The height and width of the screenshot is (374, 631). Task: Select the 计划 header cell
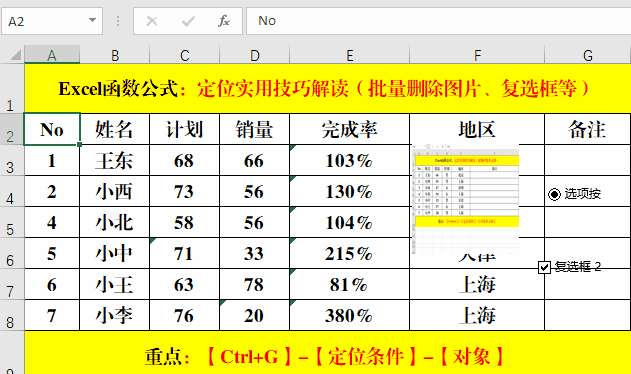184,129
